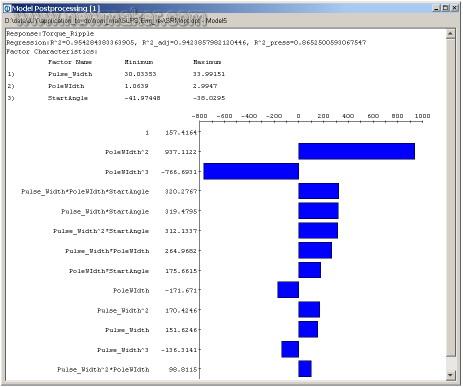The image size is (463, 387).
Task: Click the PoleWidth^3 negative bar
Action: [x=251, y=171]
